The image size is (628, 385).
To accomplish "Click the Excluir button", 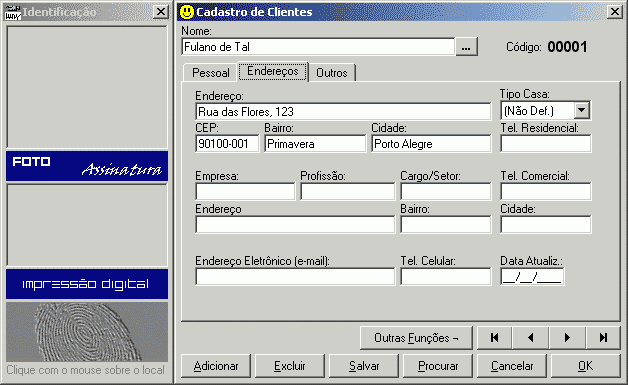I will pyautogui.click(x=290, y=366).
